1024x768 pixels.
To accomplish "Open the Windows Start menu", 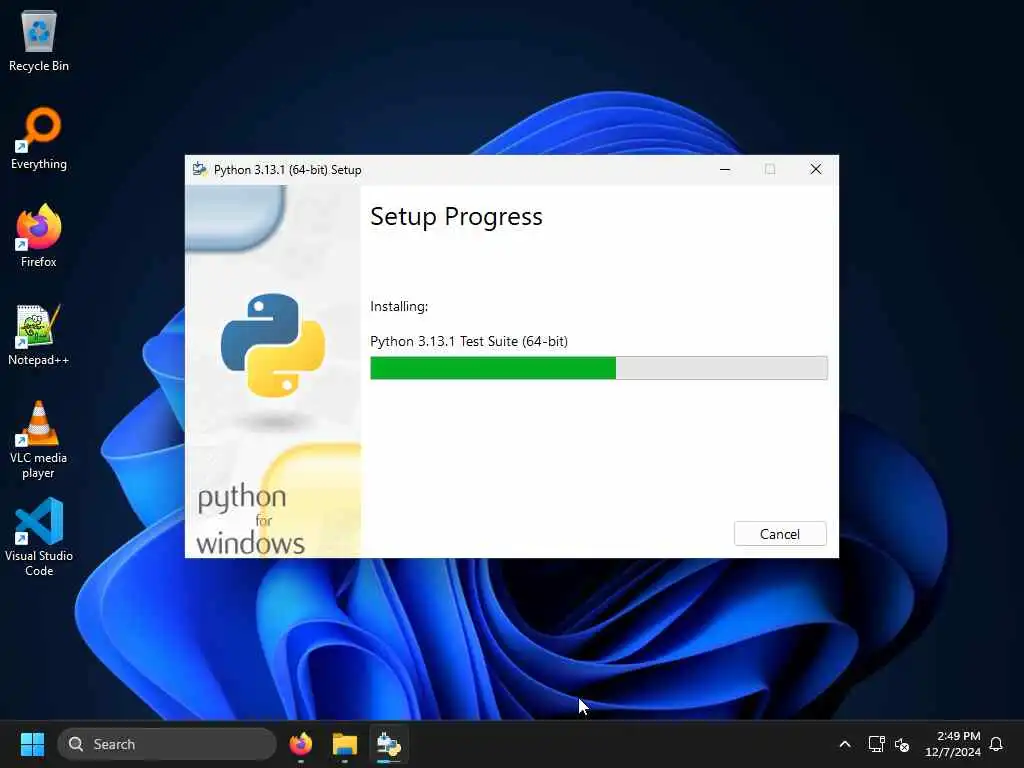I will (x=32, y=744).
